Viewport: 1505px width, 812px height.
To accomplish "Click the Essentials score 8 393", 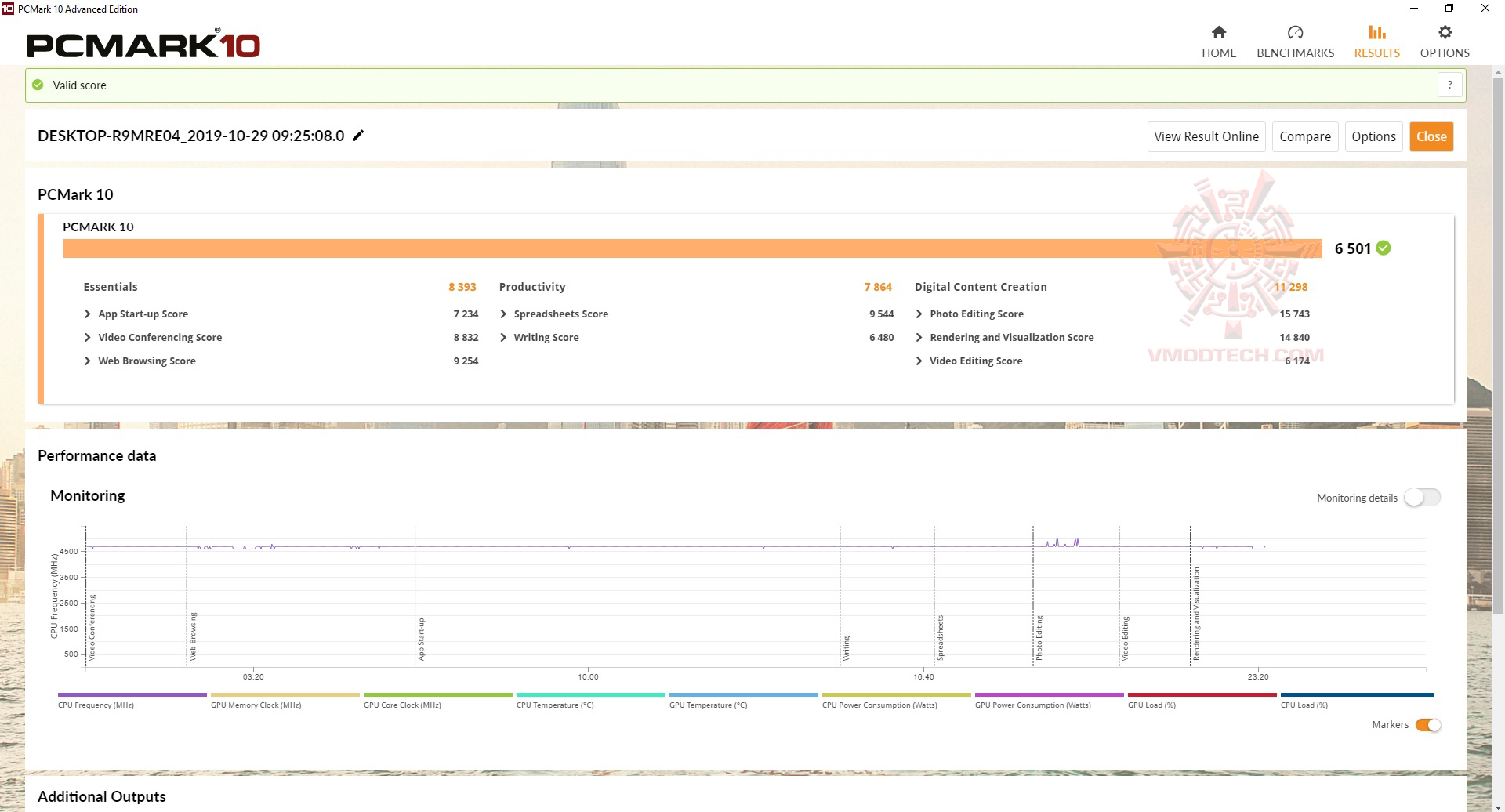I will pyautogui.click(x=462, y=287).
